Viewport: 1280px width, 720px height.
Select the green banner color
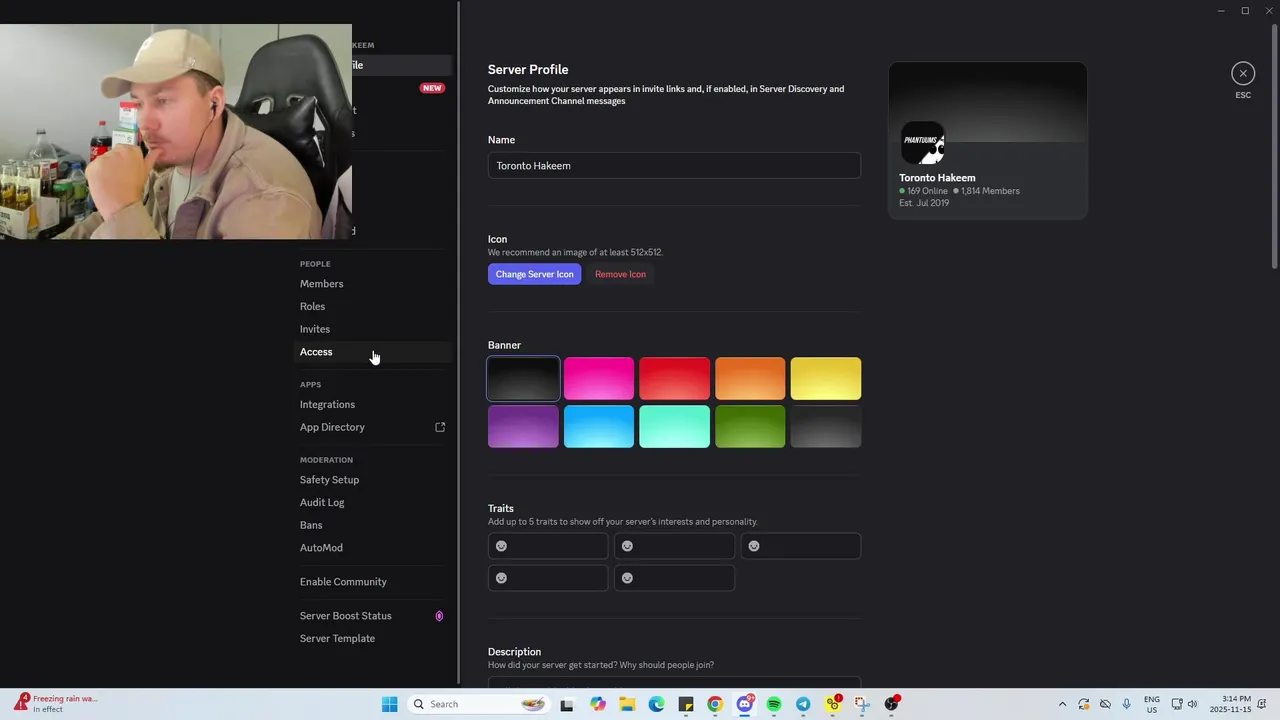tap(750, 426)
